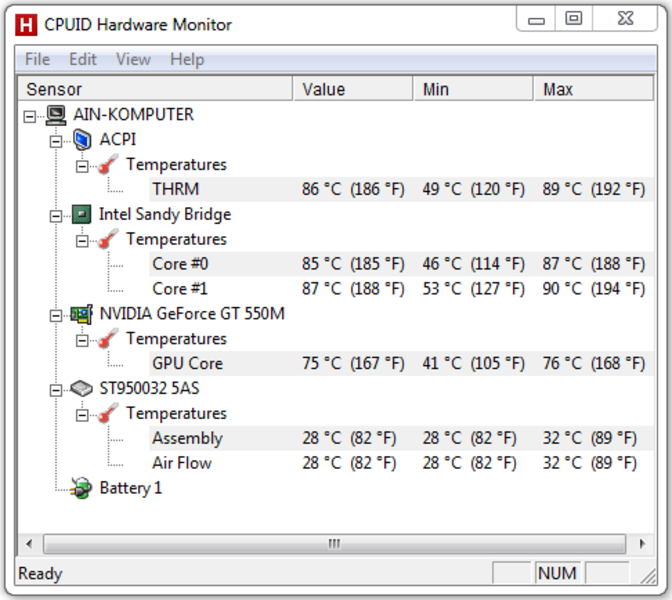Open the Help menu
The height and width of the screenshot is (600, 672).
[x=187, y=59]
